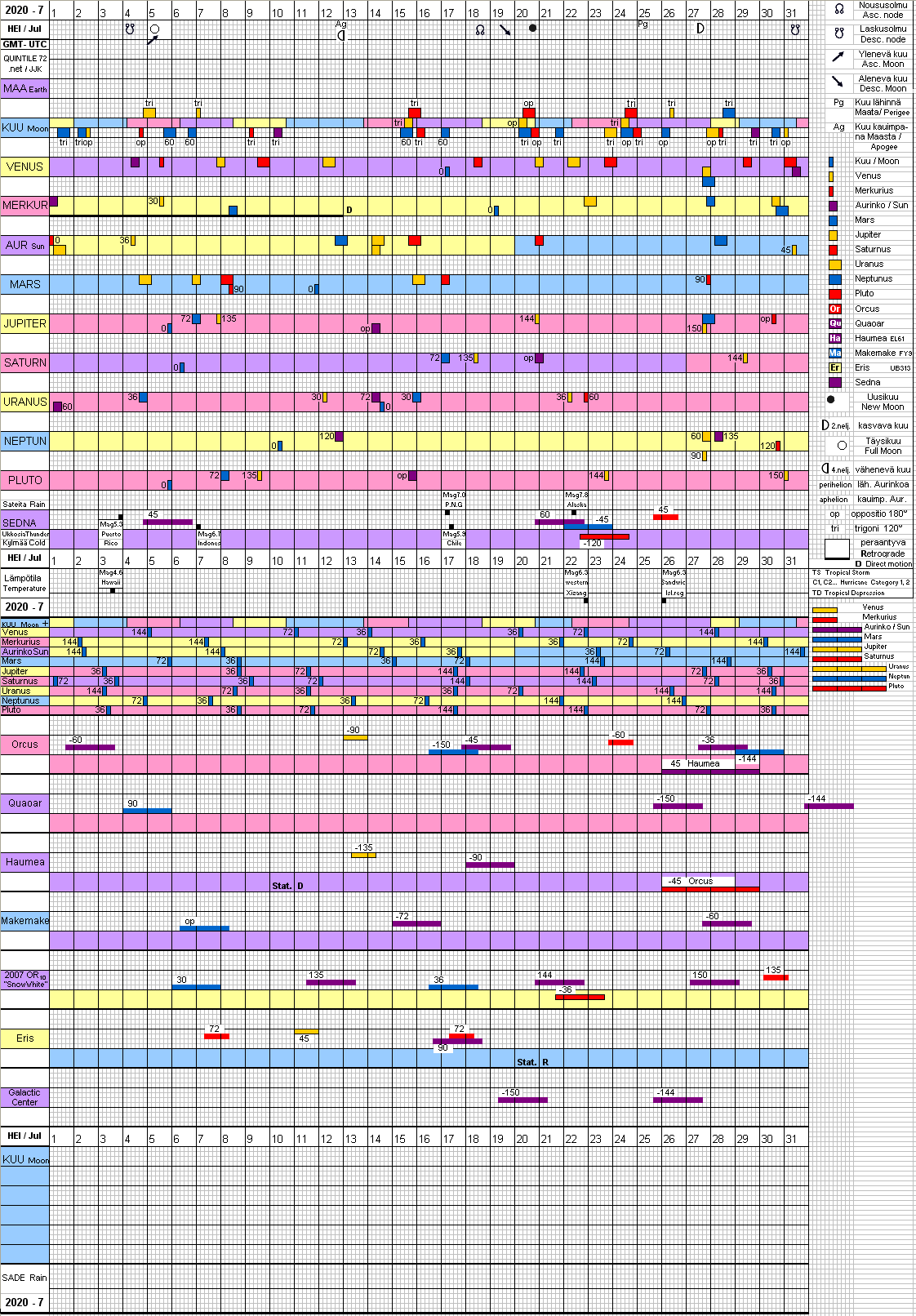The image size is (916, 1316).
Task: Click the Quaoar '90' blue aspect bar
Action: coord(147,811)
